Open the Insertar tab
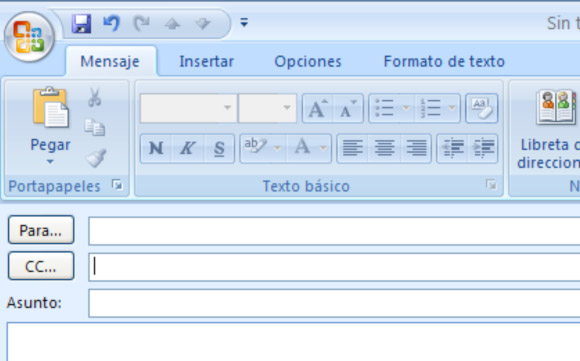This screenshot has width=580, height=361. (206, 61)
